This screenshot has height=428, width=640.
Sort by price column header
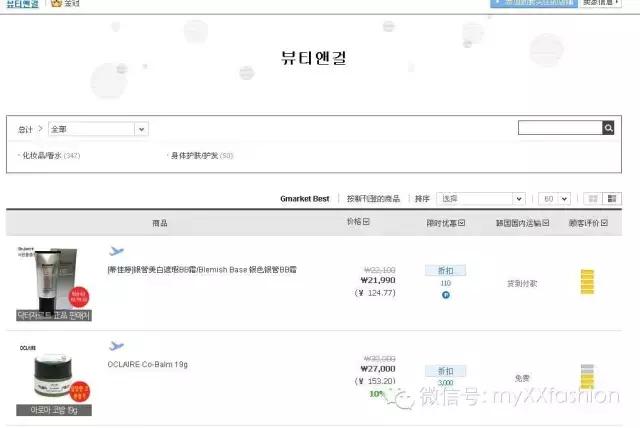click(358, 222)
